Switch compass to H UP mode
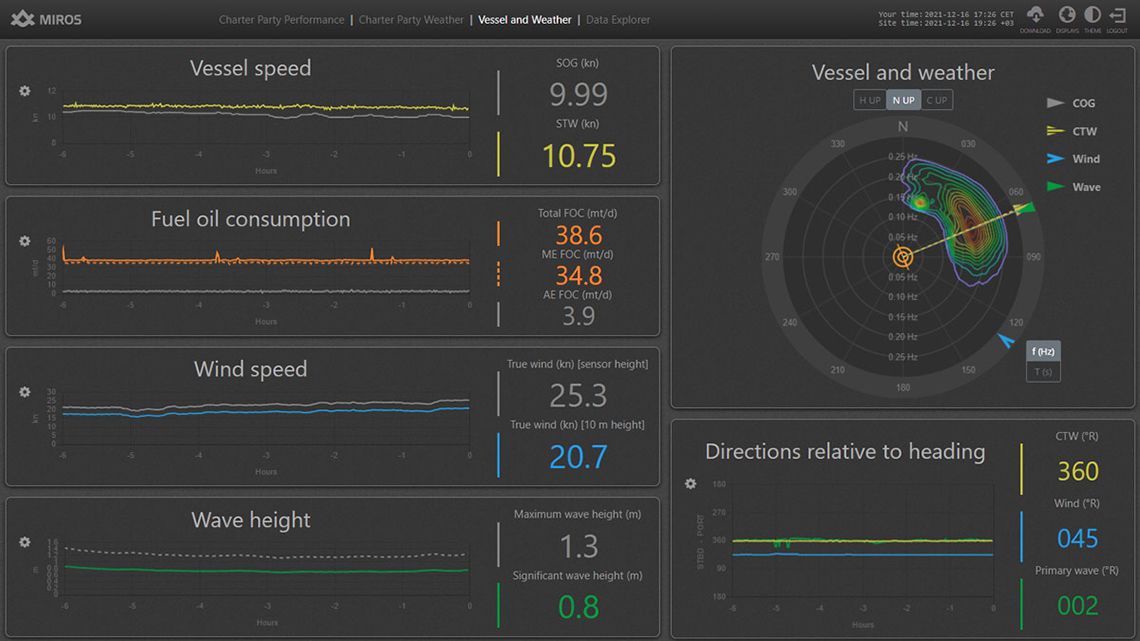This screenshot has width=1140, height=641. click(868, 100)
